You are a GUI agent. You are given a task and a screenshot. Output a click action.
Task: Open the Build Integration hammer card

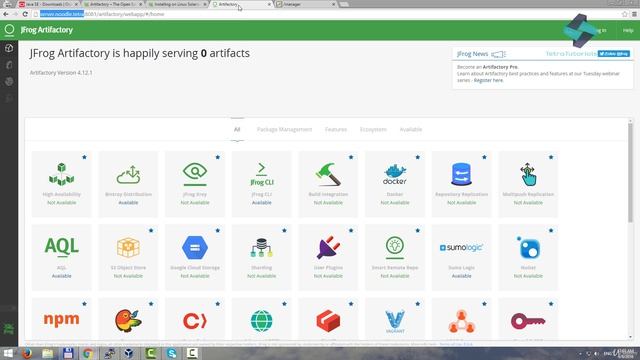[x=328, y=184]
